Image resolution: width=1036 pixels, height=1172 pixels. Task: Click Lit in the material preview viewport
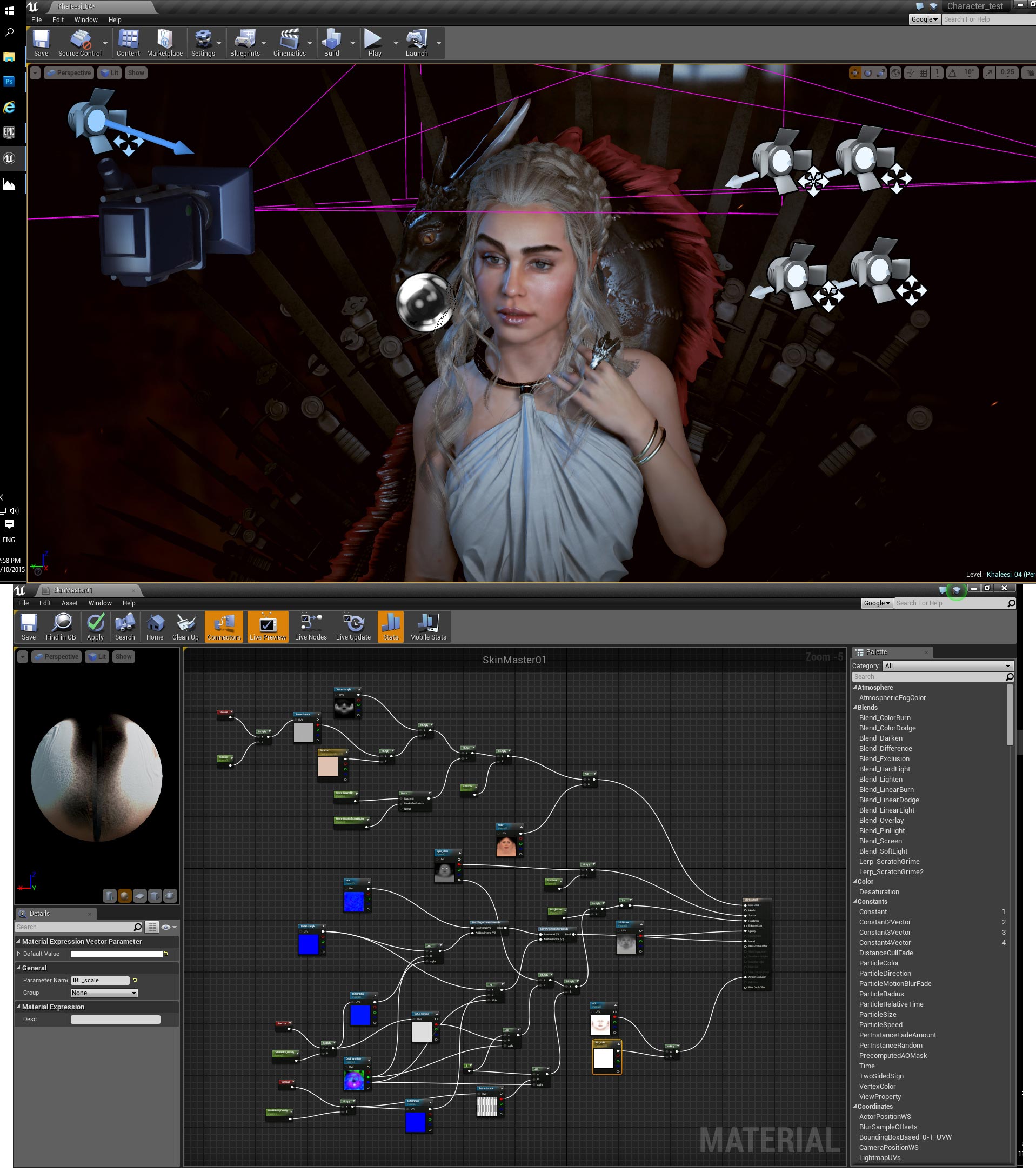tap(97, 656)
